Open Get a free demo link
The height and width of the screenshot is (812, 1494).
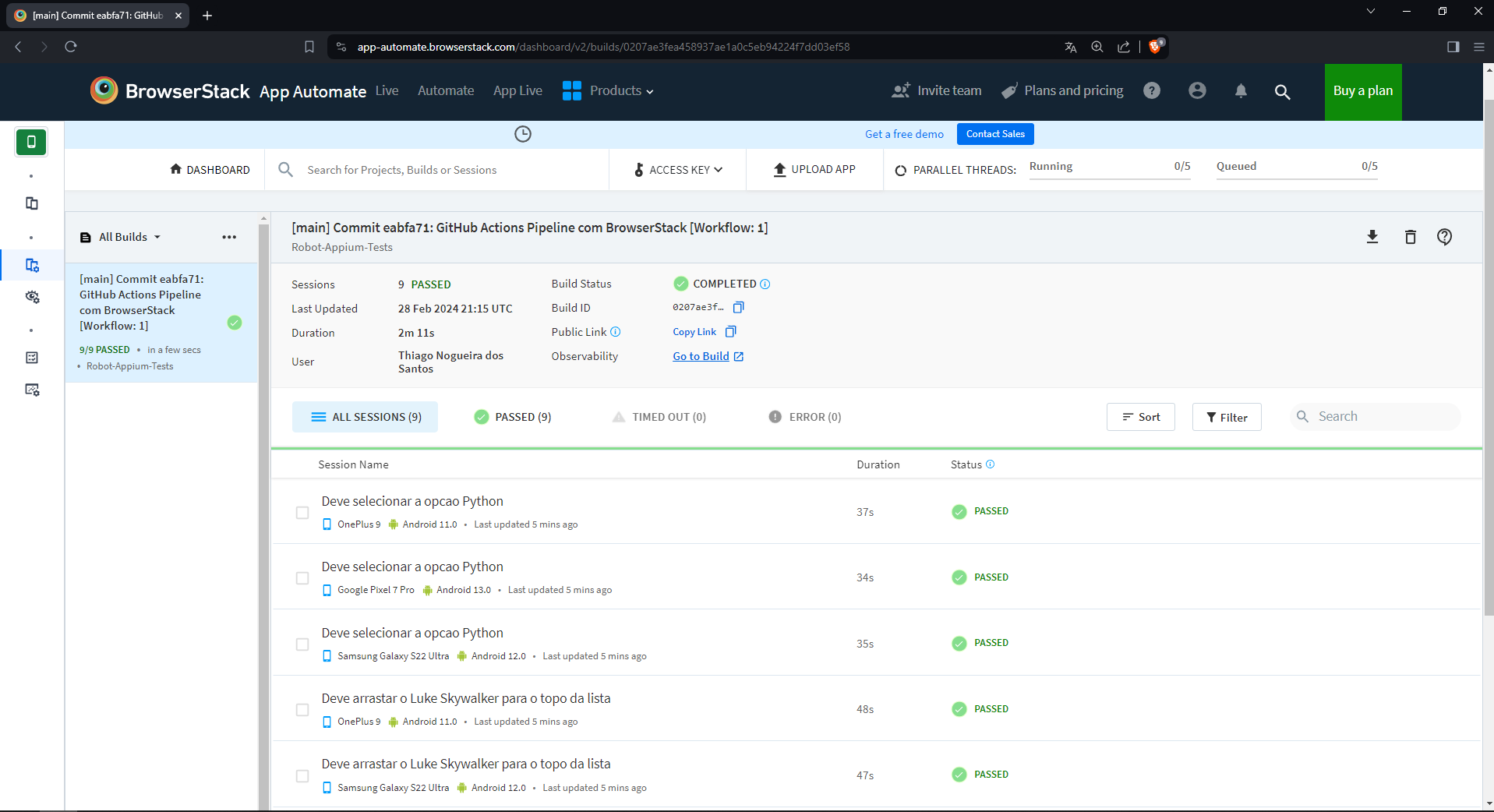tap(904, 134)
